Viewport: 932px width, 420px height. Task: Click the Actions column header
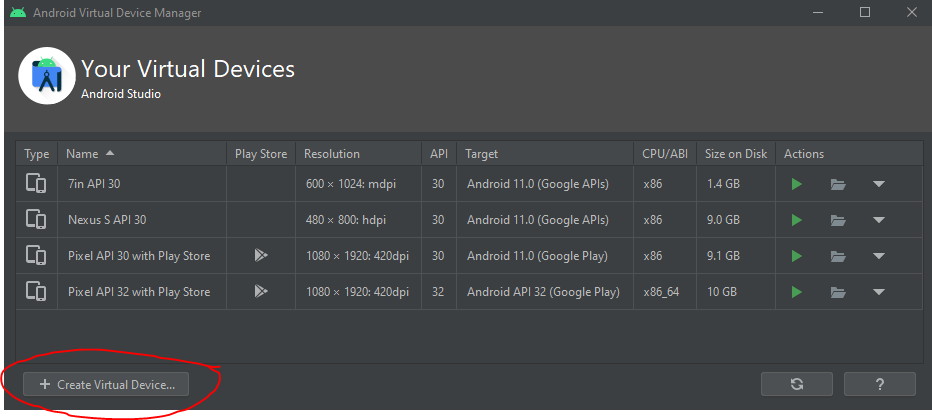(x=849, y=154)
